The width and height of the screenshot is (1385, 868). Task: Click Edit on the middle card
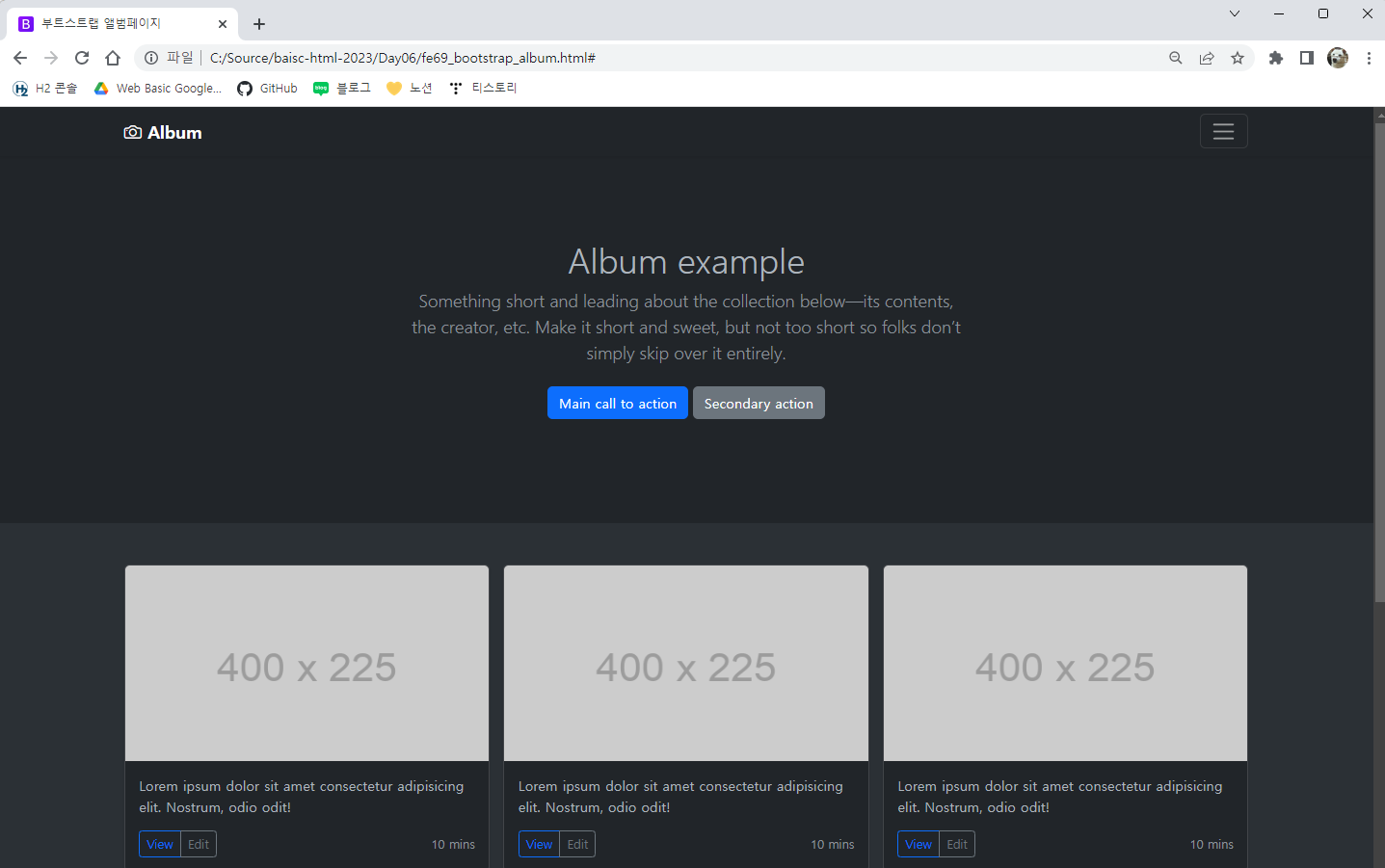(577, 844)
